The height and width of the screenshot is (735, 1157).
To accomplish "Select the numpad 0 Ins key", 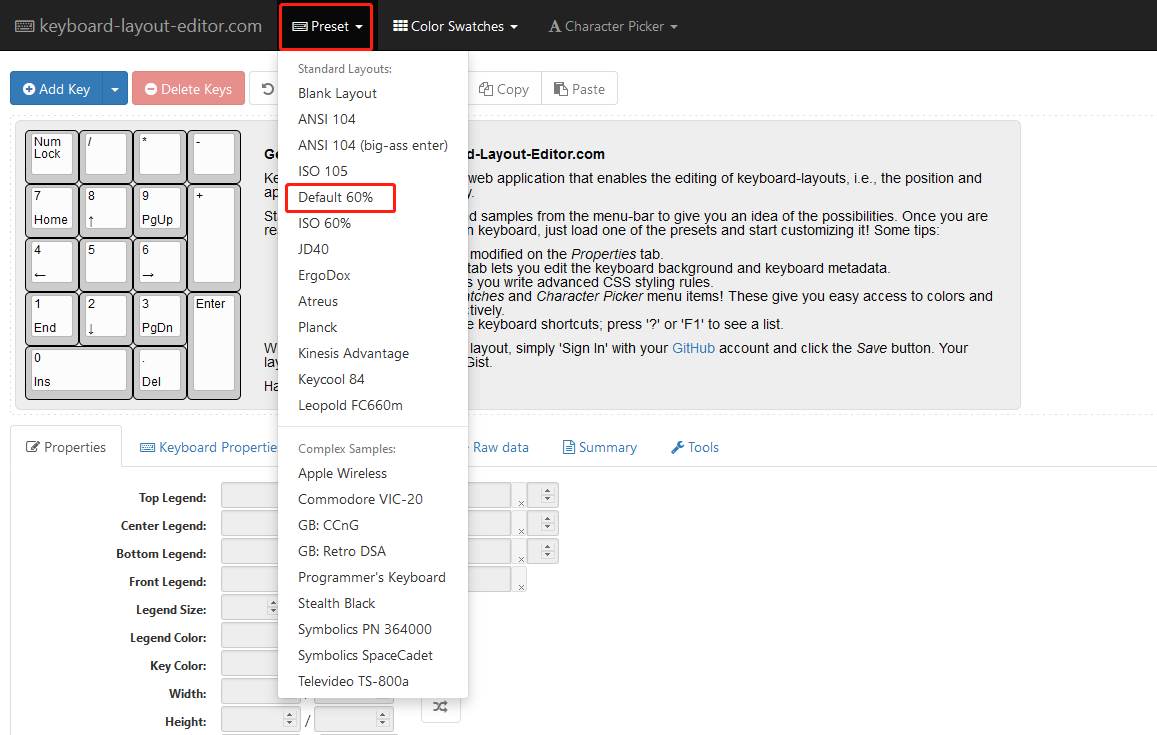I will [79, 372].
